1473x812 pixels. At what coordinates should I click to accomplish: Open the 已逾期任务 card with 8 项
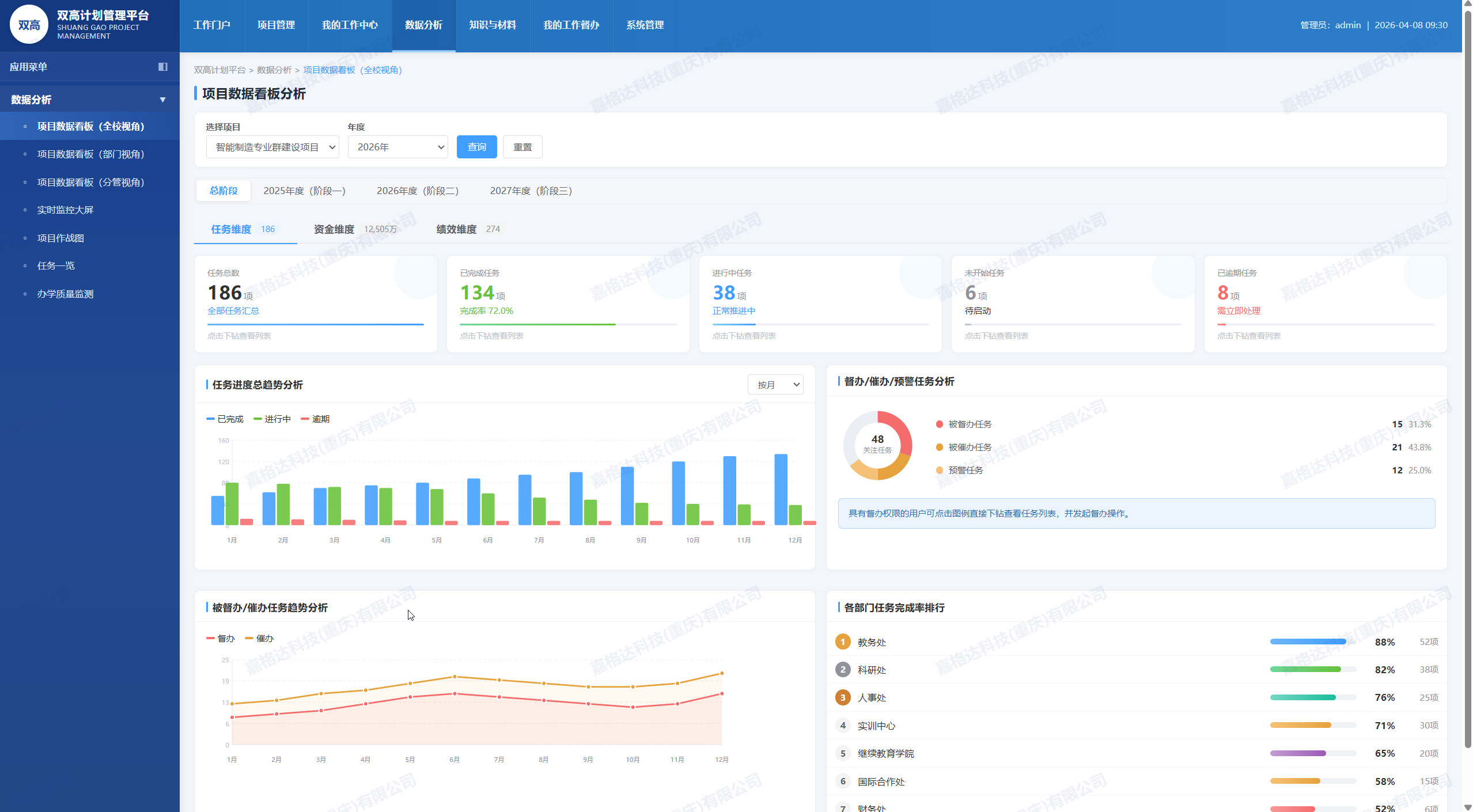click(1325, 303)
